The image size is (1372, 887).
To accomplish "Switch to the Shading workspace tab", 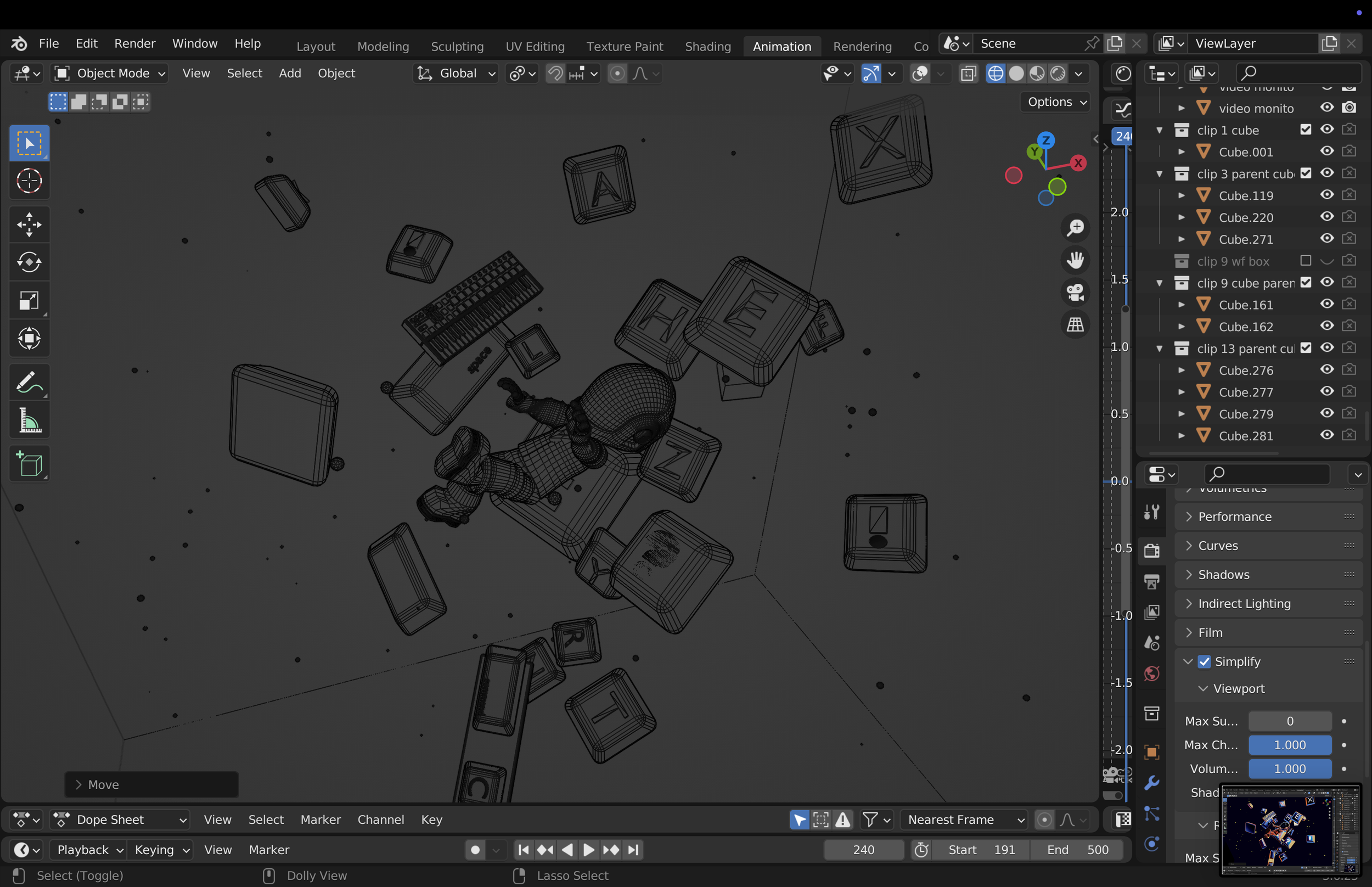I will point(707,46).
